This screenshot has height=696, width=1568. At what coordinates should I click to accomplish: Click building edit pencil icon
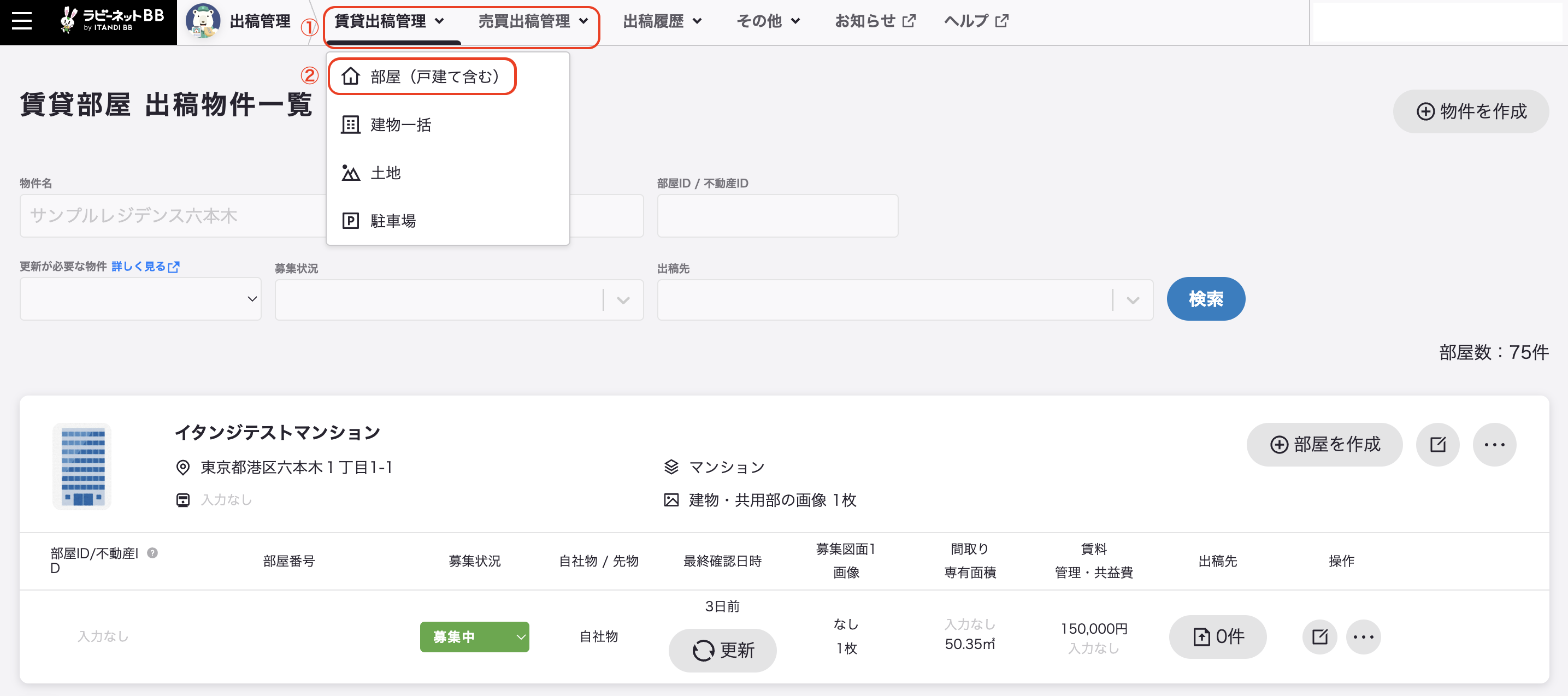[x=1438, y=445]
